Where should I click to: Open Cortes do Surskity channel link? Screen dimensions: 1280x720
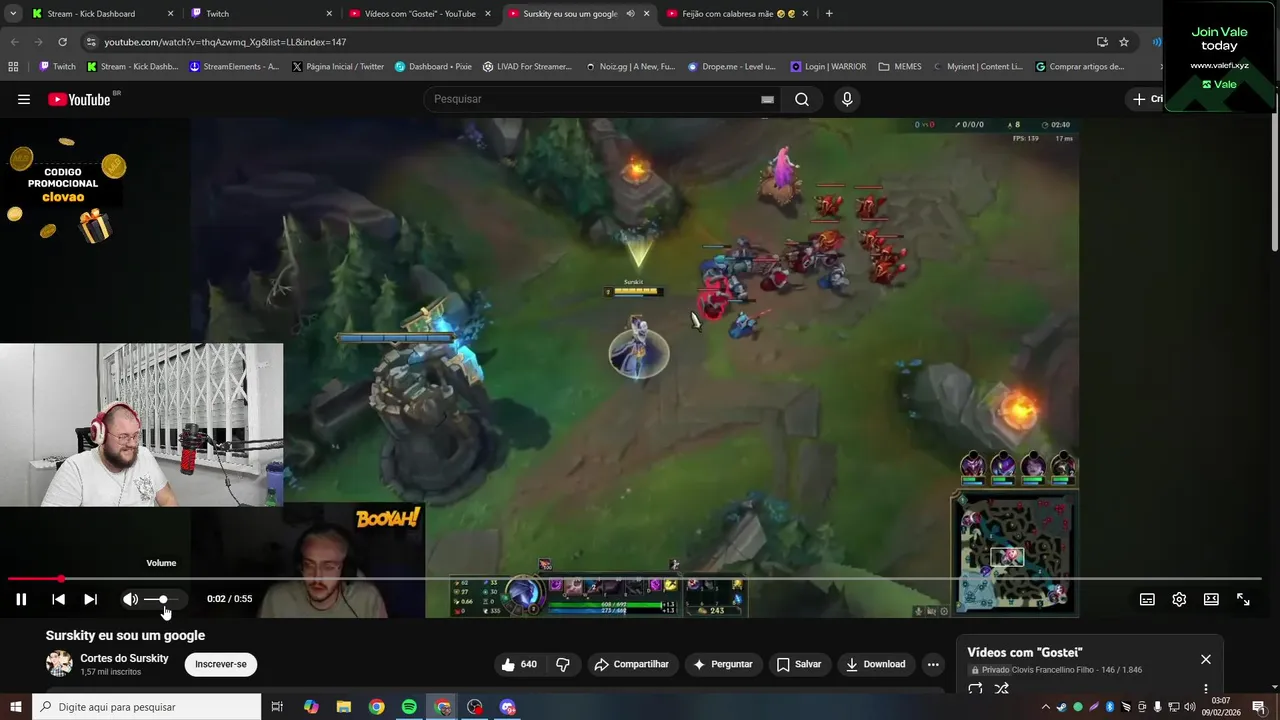(x=124, y=658)
